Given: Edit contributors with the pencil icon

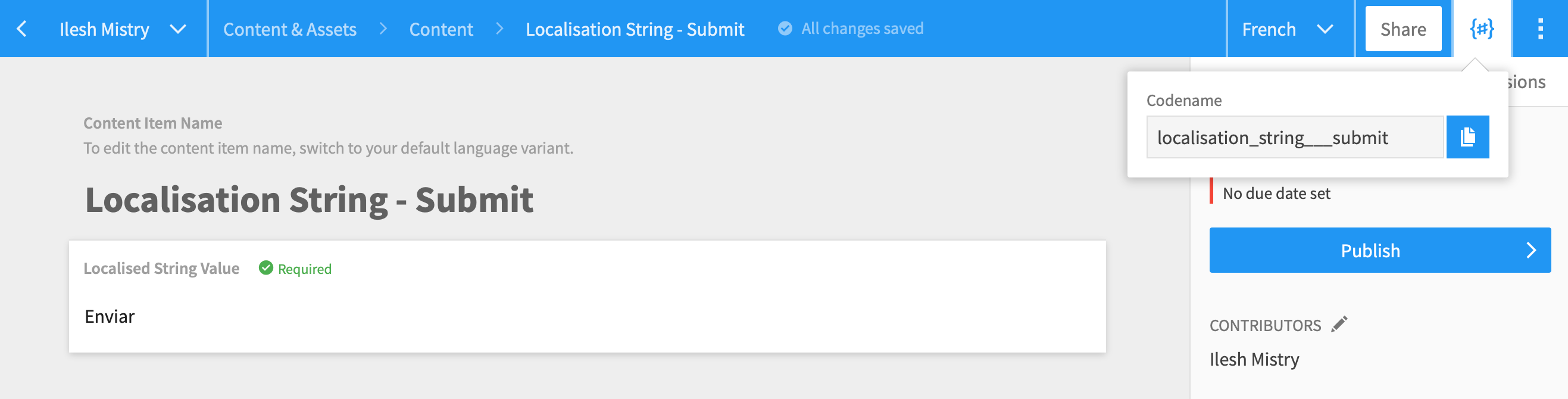Looking at the screenshot, I should click(x=1339, y=324).
